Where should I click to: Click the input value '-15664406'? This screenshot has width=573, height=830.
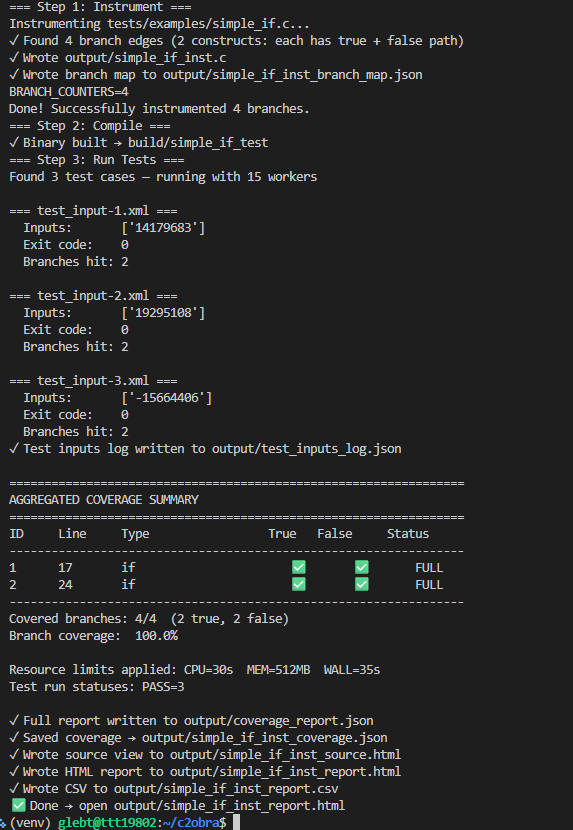coord(167,398)
